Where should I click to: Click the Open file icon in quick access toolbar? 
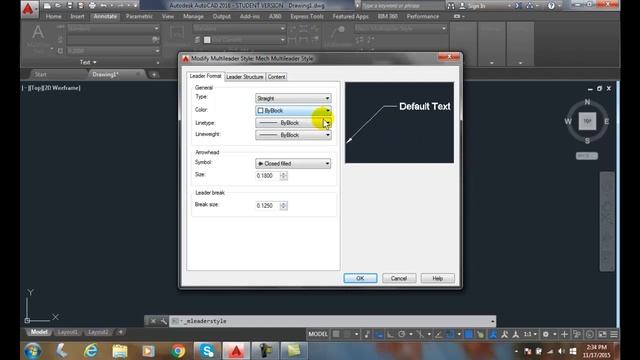click(x=58, y=6)
